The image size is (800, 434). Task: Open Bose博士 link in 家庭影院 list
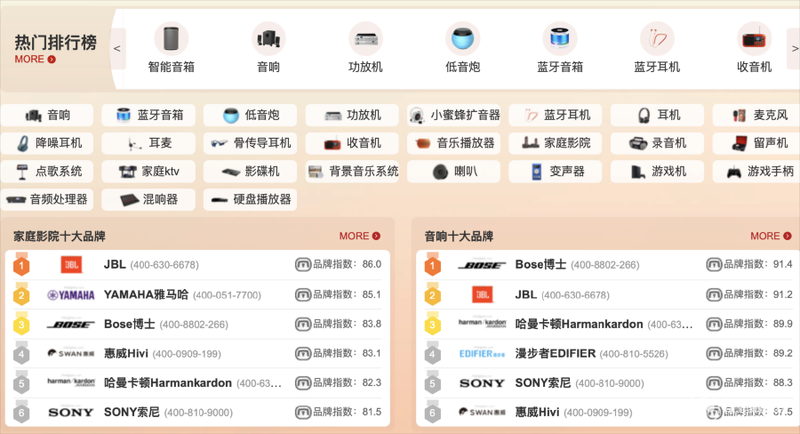(x=130, y=324)
